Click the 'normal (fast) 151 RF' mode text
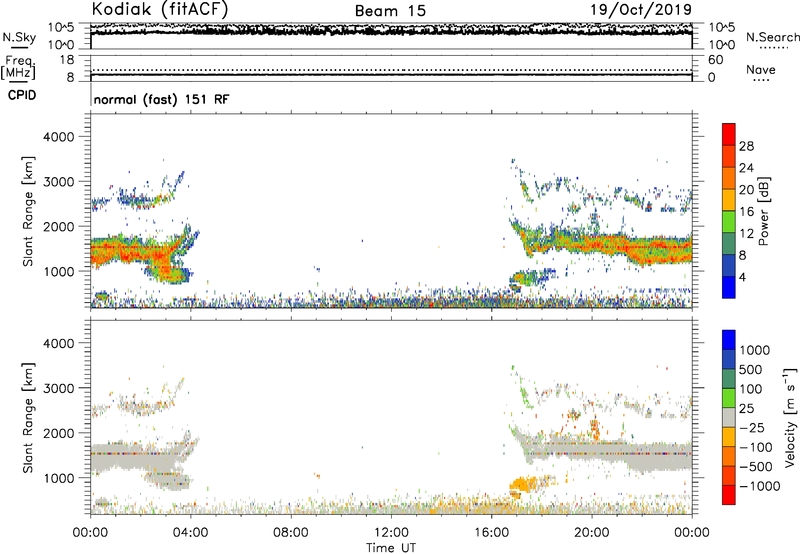This screenshot has width=800, height=554. click(161, 99)
